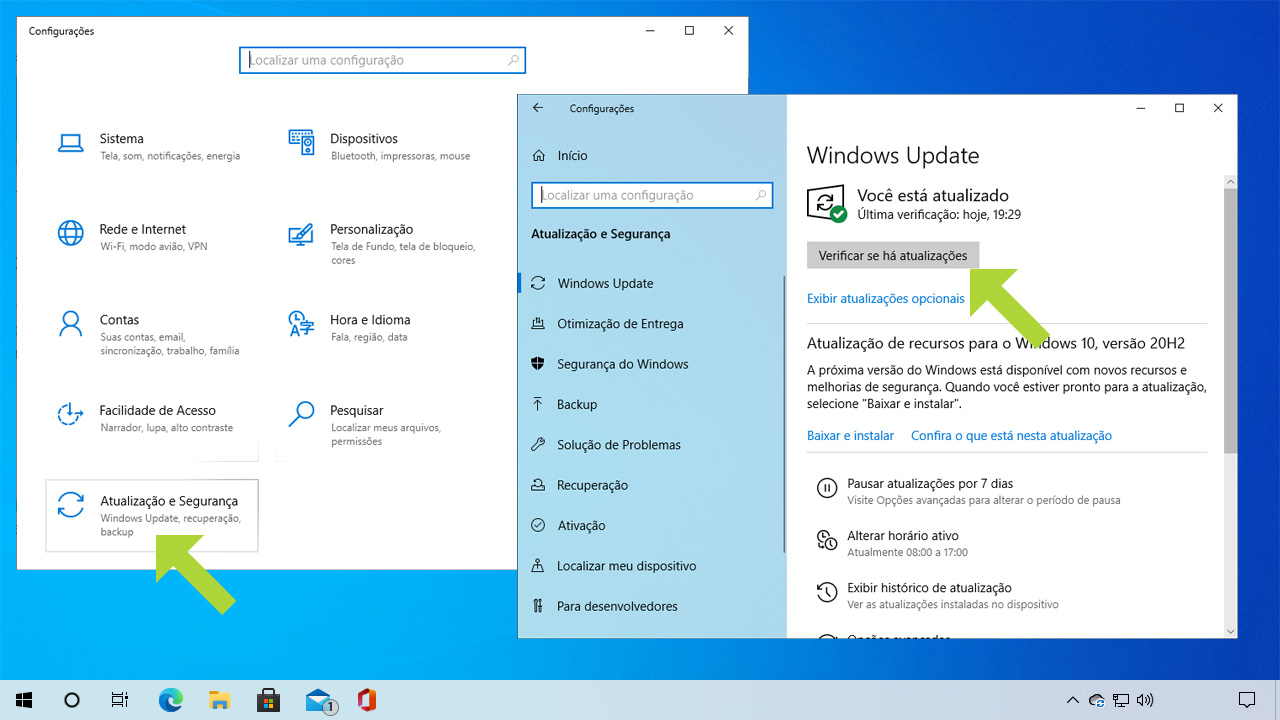Open Exibir atualizações opcionais link
This screenshot has height=720, width=1280.
[x=886, y=298]
